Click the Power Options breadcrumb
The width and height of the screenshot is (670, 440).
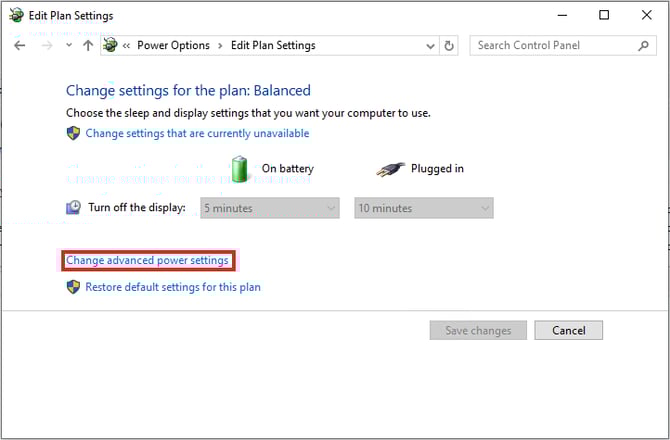[x=173, y=46]
